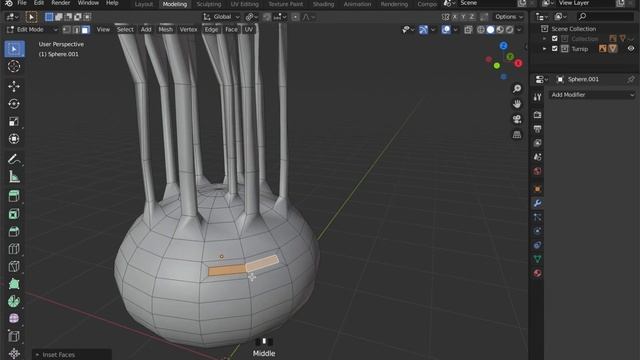Click the viewport zoom magnifier icon
This screenshot has width=640, height=360.
[517, 89]
